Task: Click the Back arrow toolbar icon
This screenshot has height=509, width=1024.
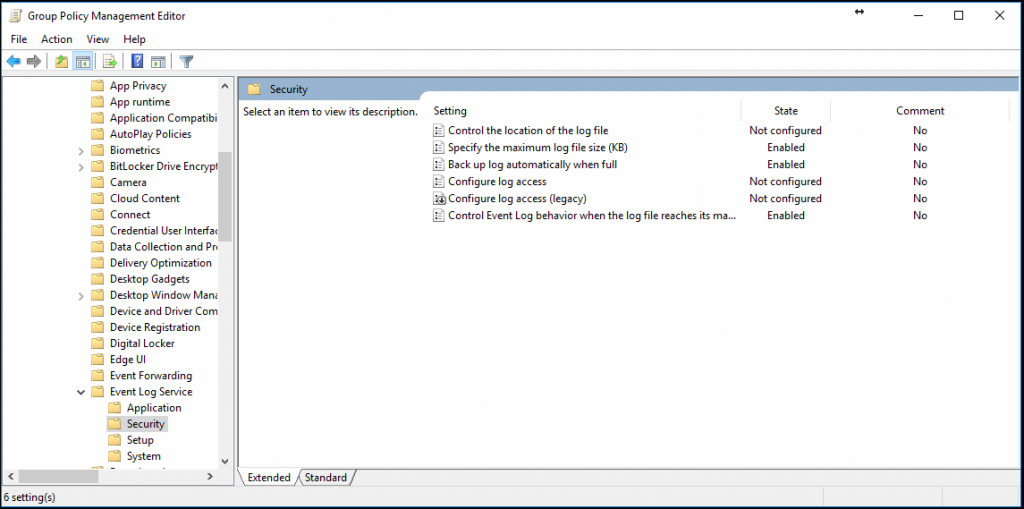Action: (14, 61)
